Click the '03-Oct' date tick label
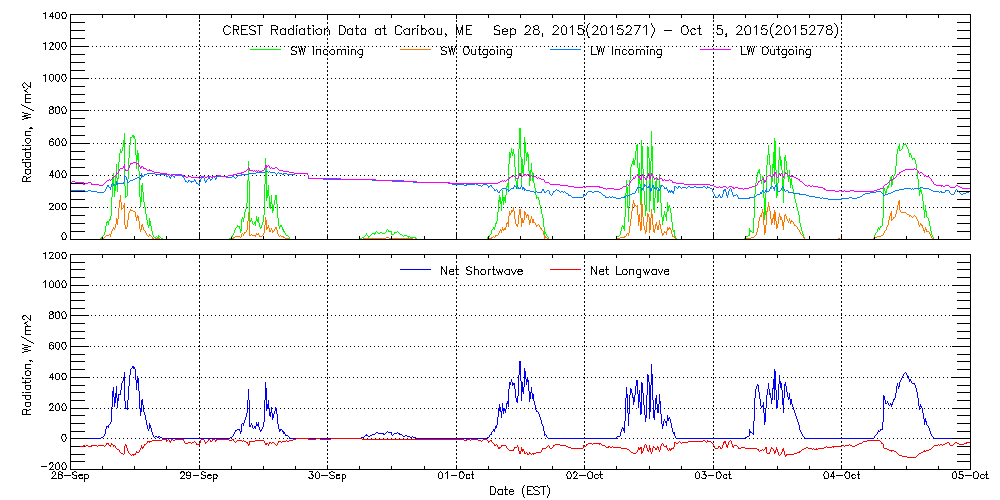1000x500 pixels. 713,477
